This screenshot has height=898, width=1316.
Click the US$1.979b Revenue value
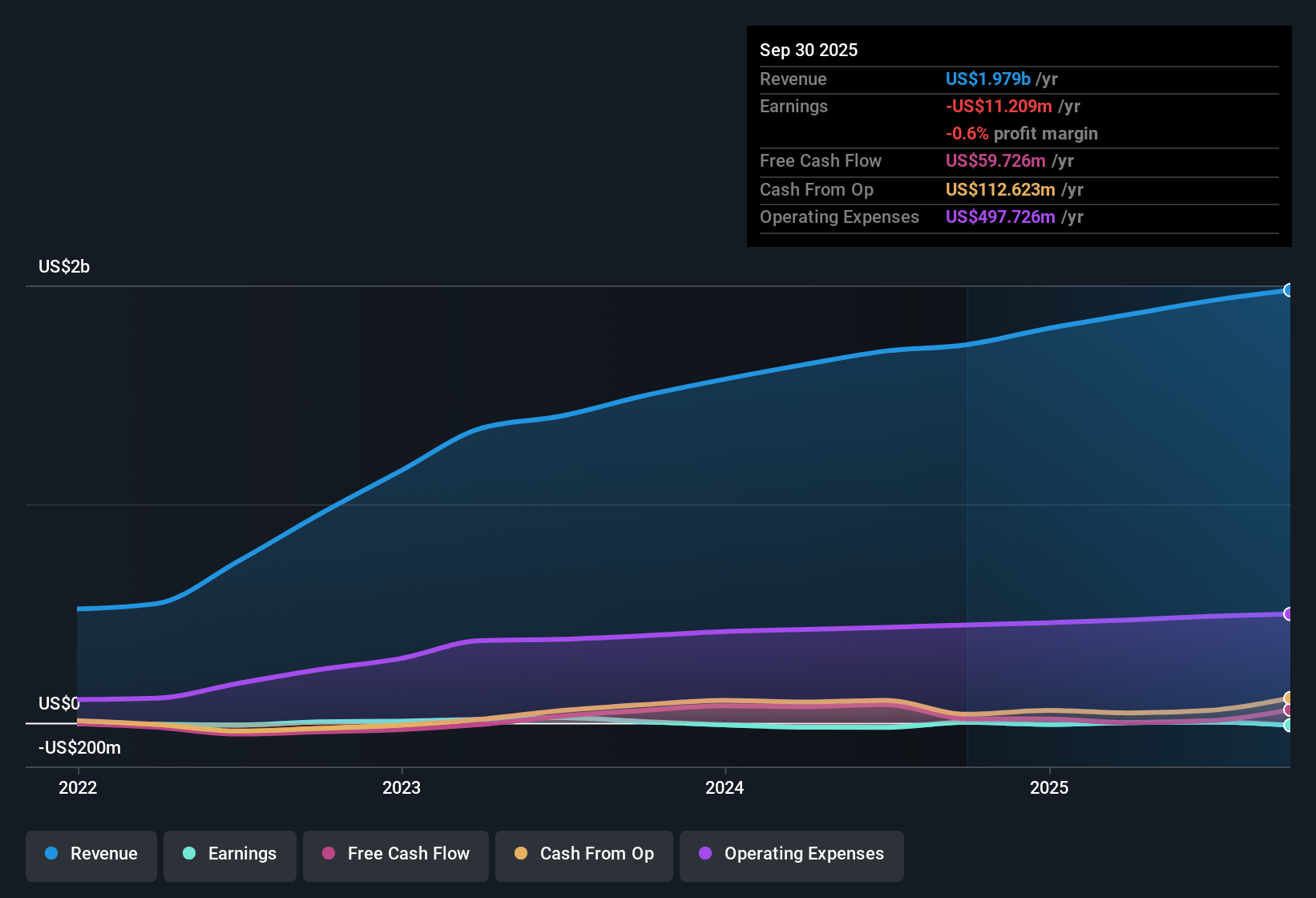coord(987,79)
